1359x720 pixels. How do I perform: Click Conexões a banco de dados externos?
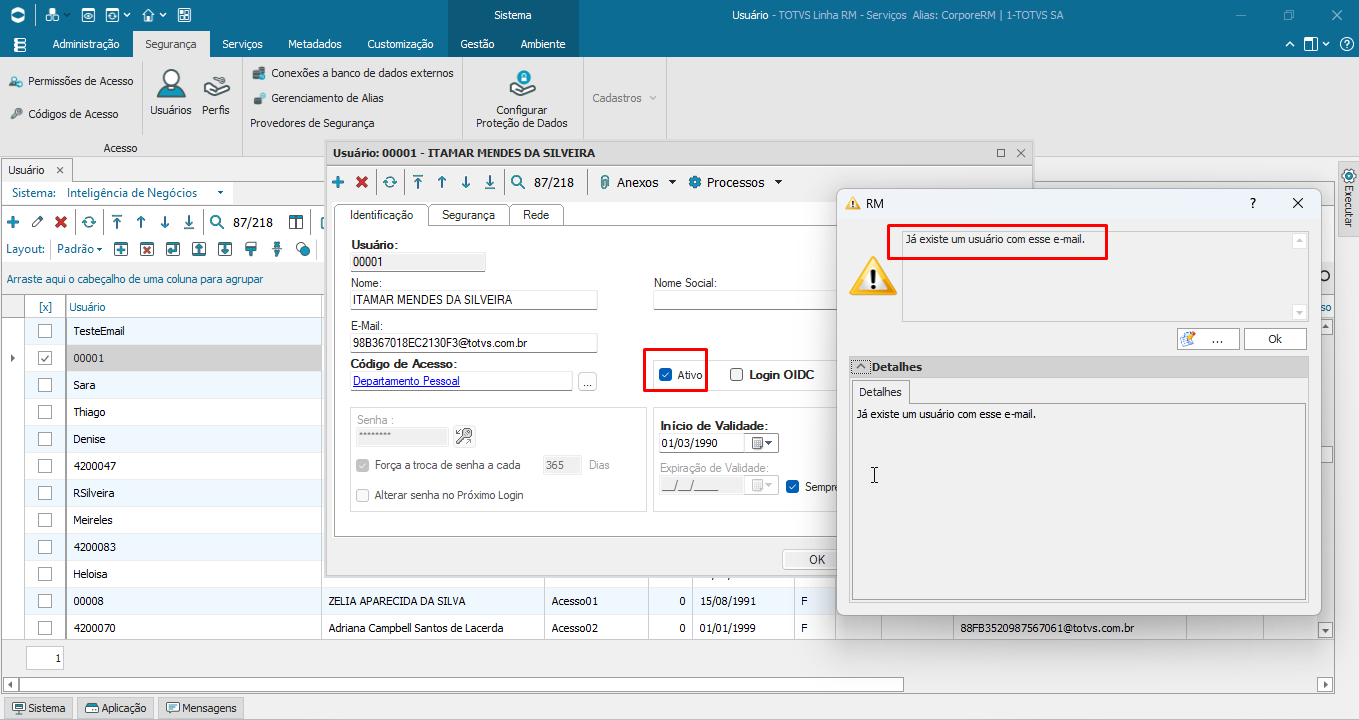pos(352,73)
